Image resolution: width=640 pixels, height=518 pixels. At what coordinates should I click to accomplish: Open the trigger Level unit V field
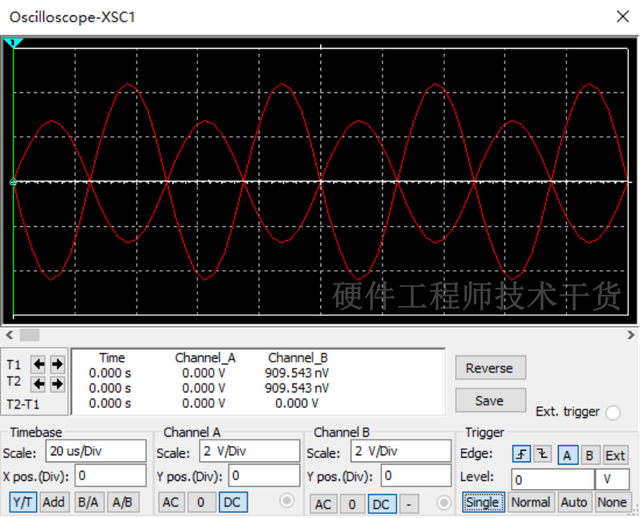coord(611,479)
